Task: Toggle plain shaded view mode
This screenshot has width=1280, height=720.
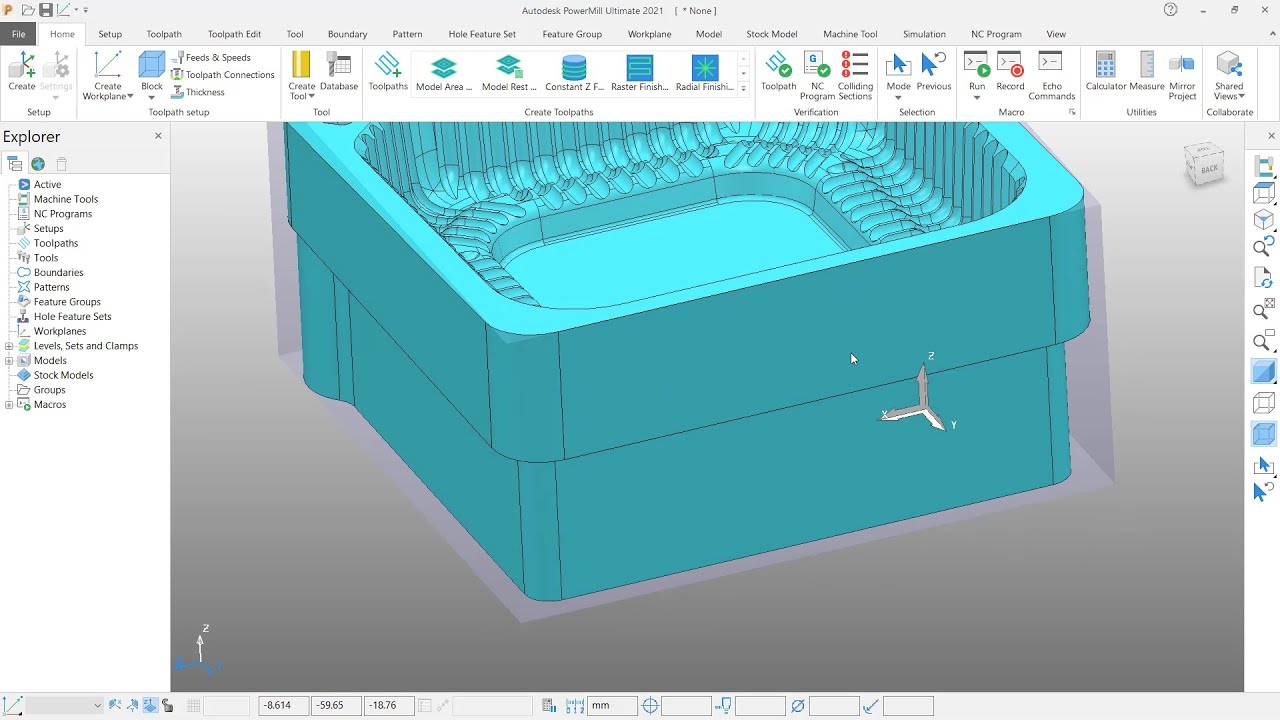Action: point(1263,372)
